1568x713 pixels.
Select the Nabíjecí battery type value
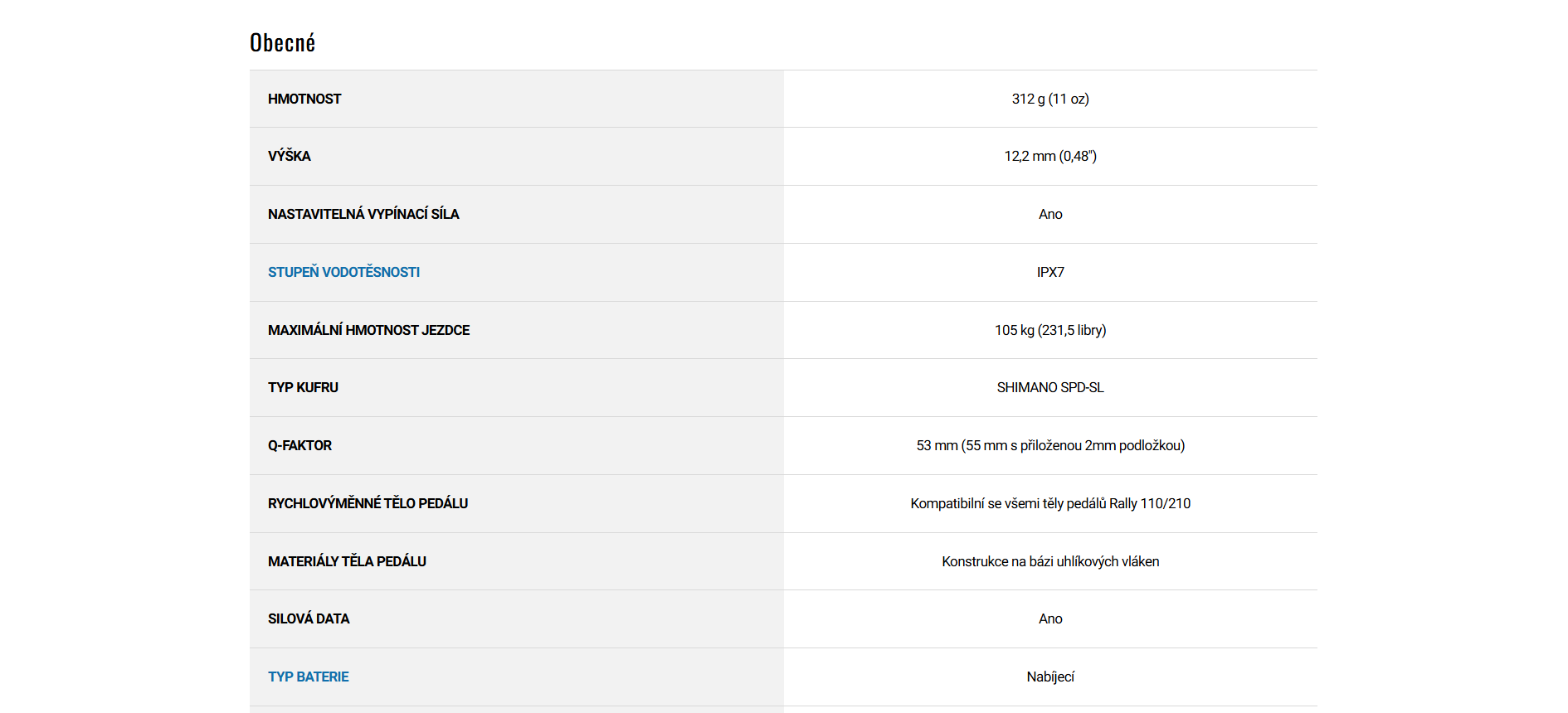(x=1049, y=677)
